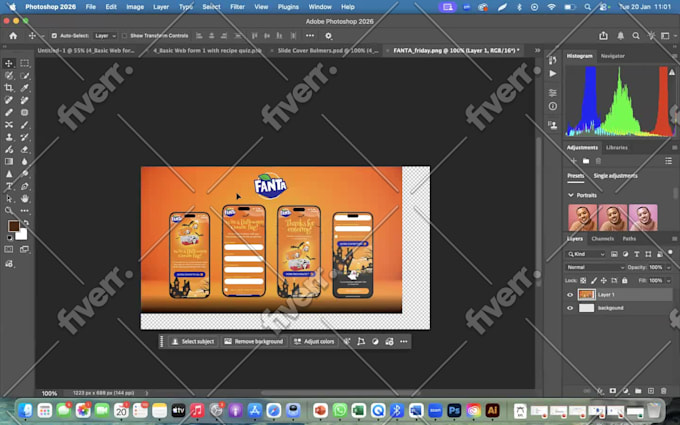Select the Eyedropper tool

click(24, 88)
